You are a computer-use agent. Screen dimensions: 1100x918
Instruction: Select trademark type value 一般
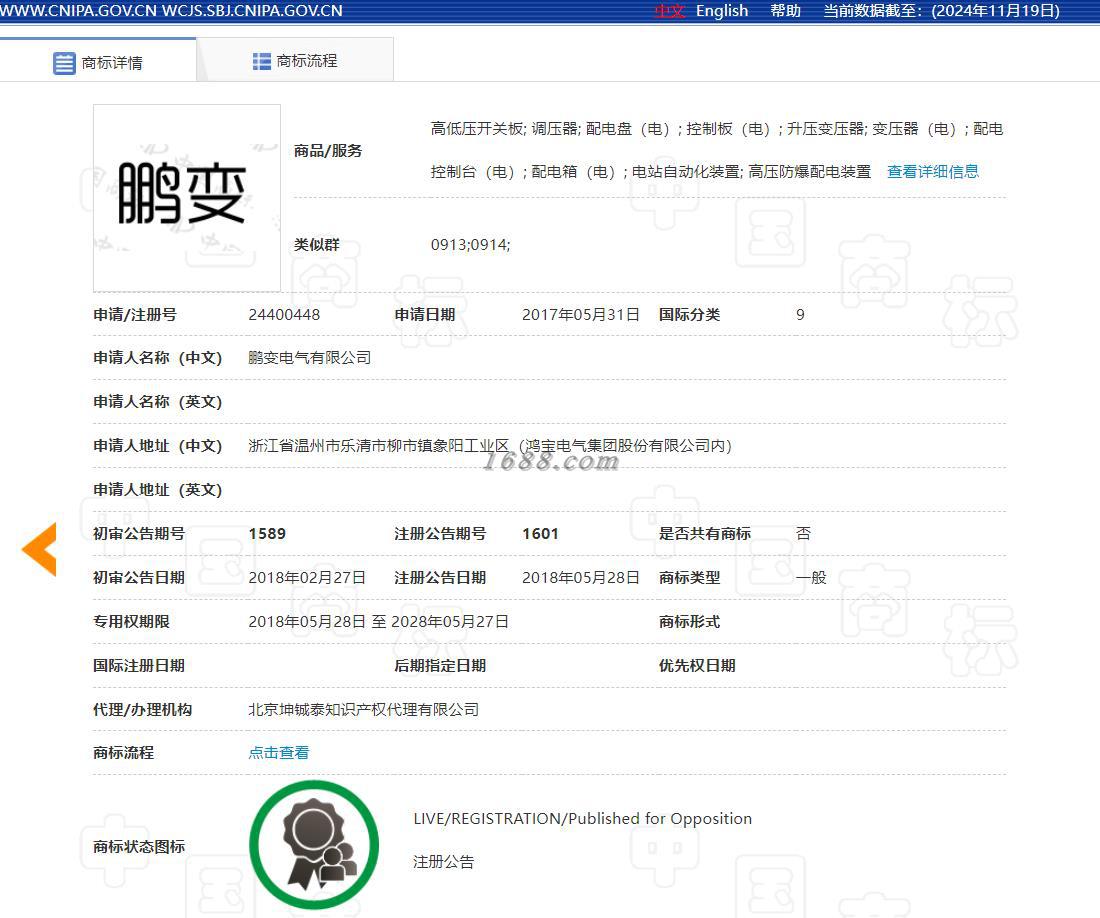[811, 578]
